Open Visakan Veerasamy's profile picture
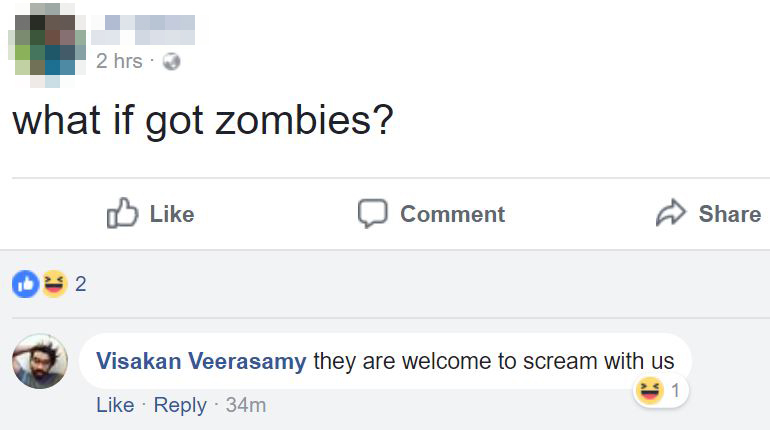770x430 pixels. (40, 361)
